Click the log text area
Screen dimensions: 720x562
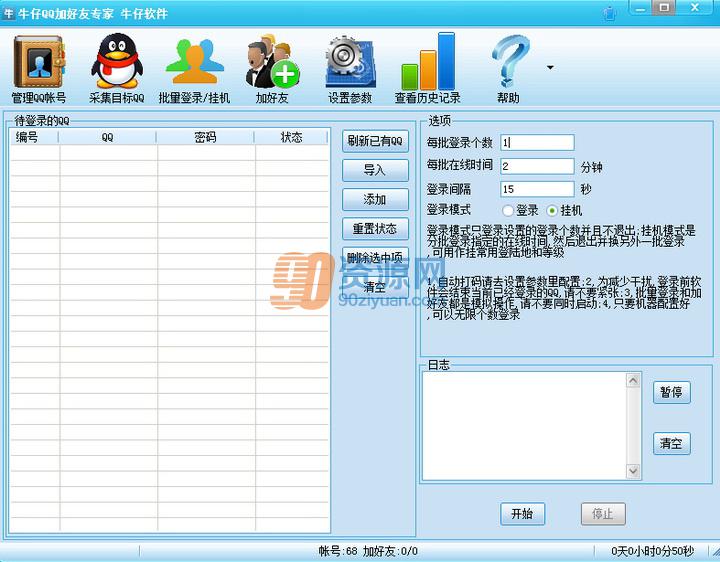tap(524, 426)
